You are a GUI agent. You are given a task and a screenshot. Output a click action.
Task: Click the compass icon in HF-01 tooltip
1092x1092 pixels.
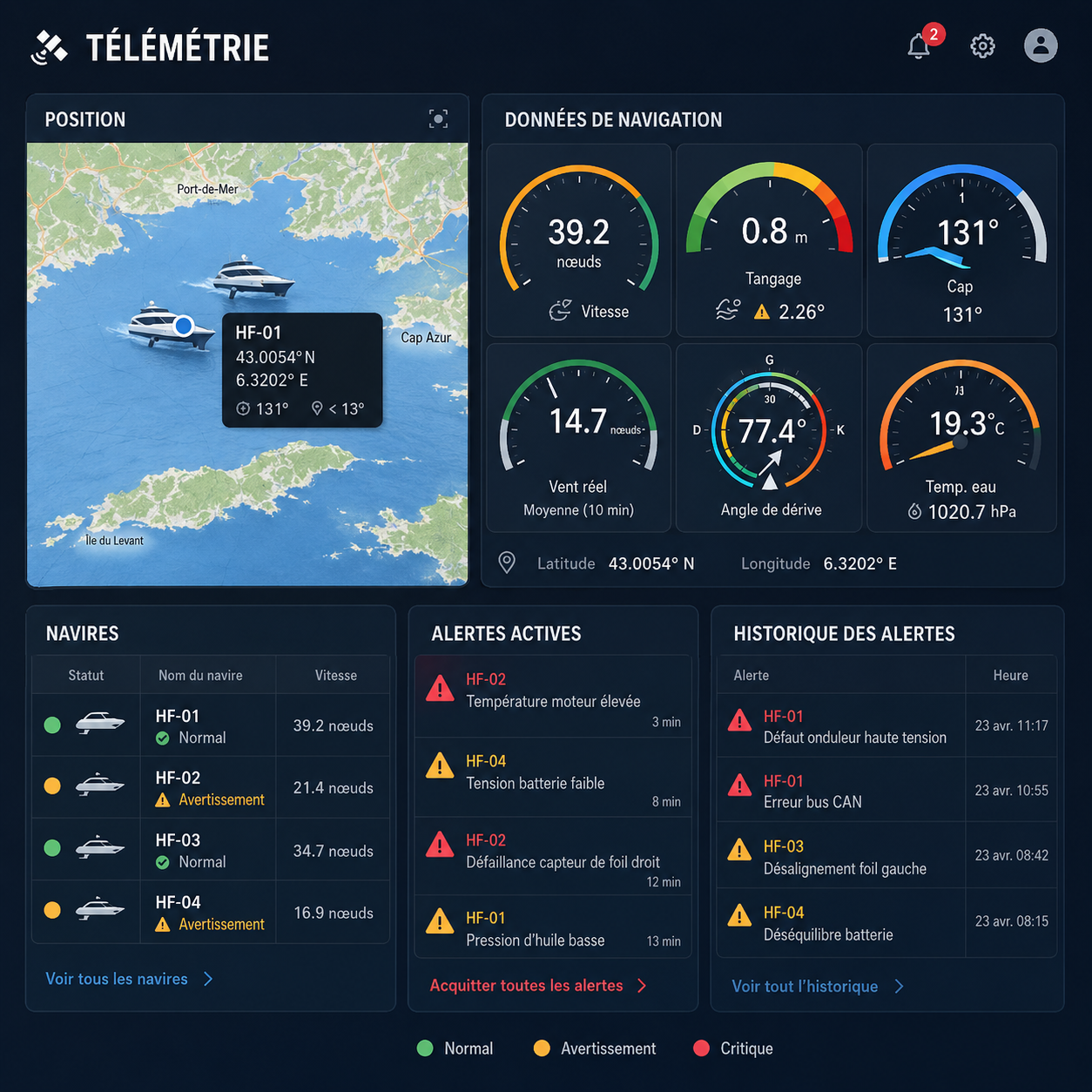pos(243,408)
